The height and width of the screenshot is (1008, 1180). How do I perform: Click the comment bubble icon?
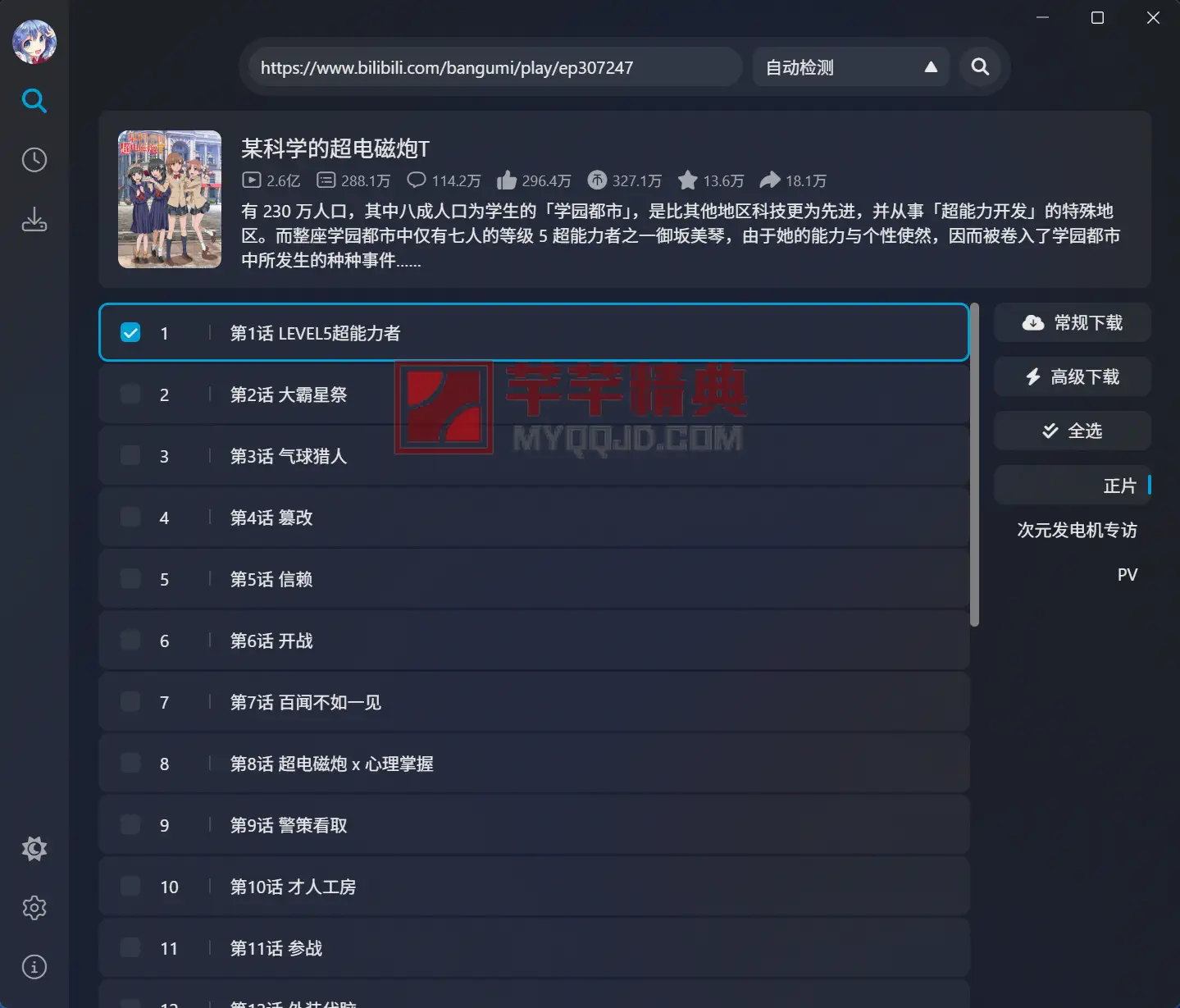pos(417,180)
